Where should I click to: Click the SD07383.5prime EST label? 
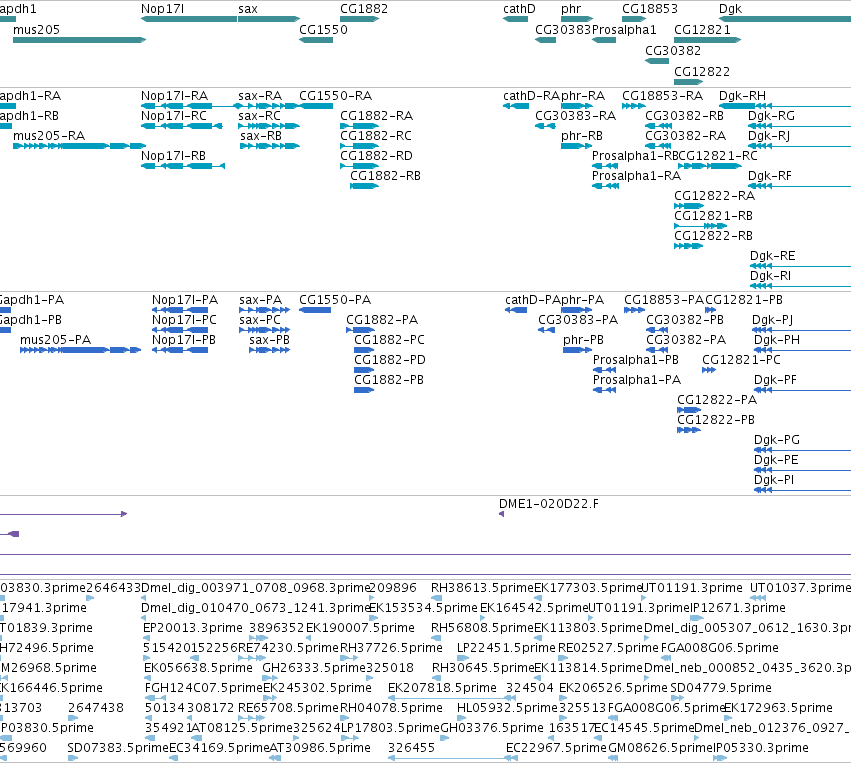coord(118,748)
